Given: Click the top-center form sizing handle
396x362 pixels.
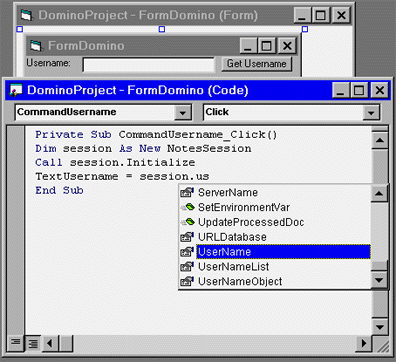Looking at the screenshot, I should 162,29.
